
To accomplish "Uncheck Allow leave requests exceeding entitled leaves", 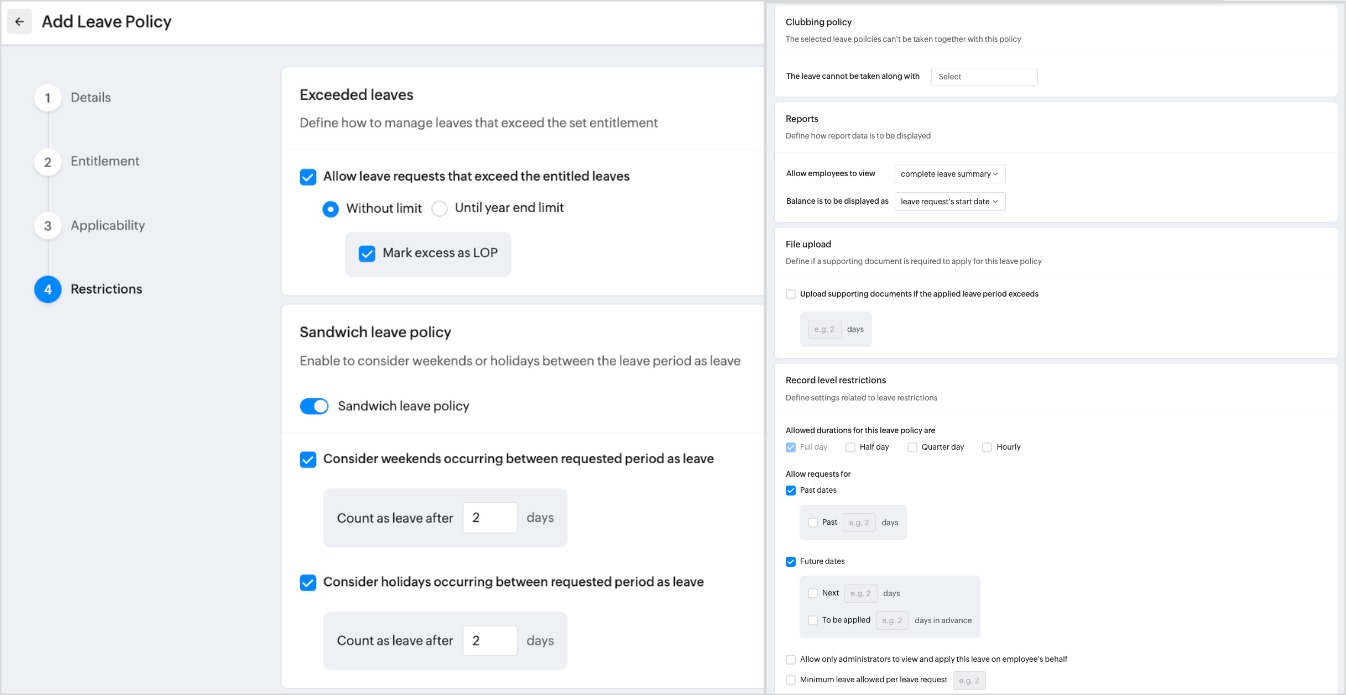I will click(308, 177).
